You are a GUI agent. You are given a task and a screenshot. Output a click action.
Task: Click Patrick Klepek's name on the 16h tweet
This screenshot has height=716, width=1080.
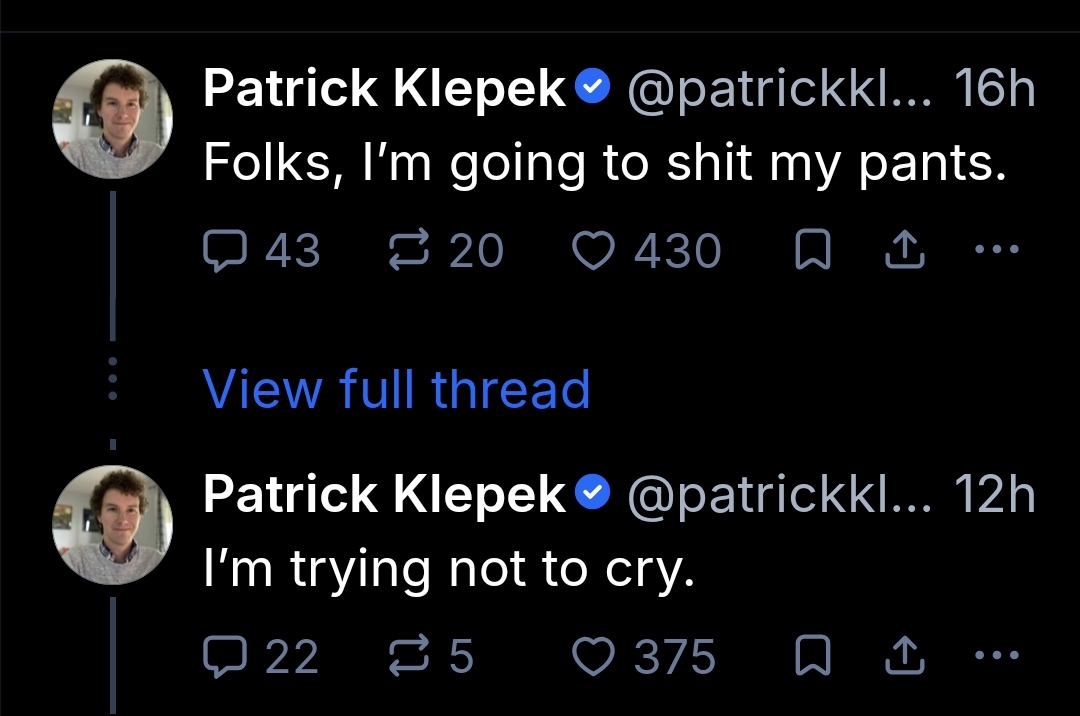pyautogui.click(x=385, y=90)
